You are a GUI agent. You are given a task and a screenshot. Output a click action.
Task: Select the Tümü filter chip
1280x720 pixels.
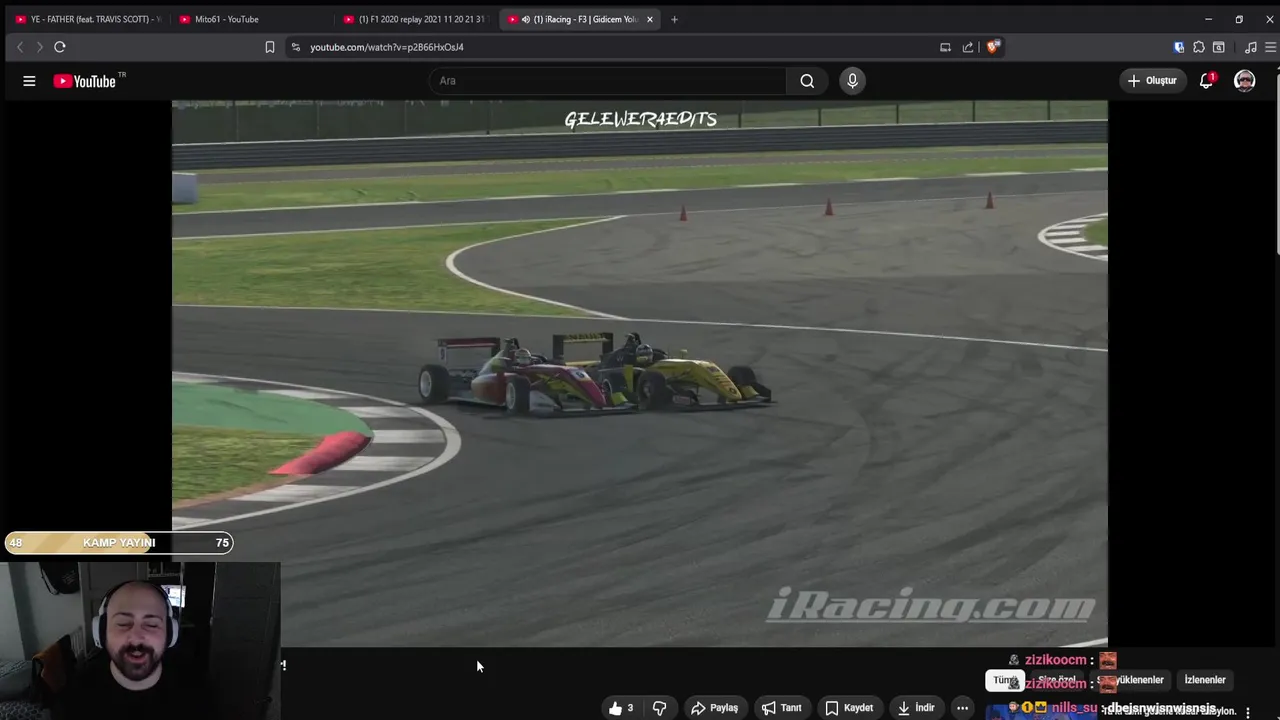(x=1005, y=680)
